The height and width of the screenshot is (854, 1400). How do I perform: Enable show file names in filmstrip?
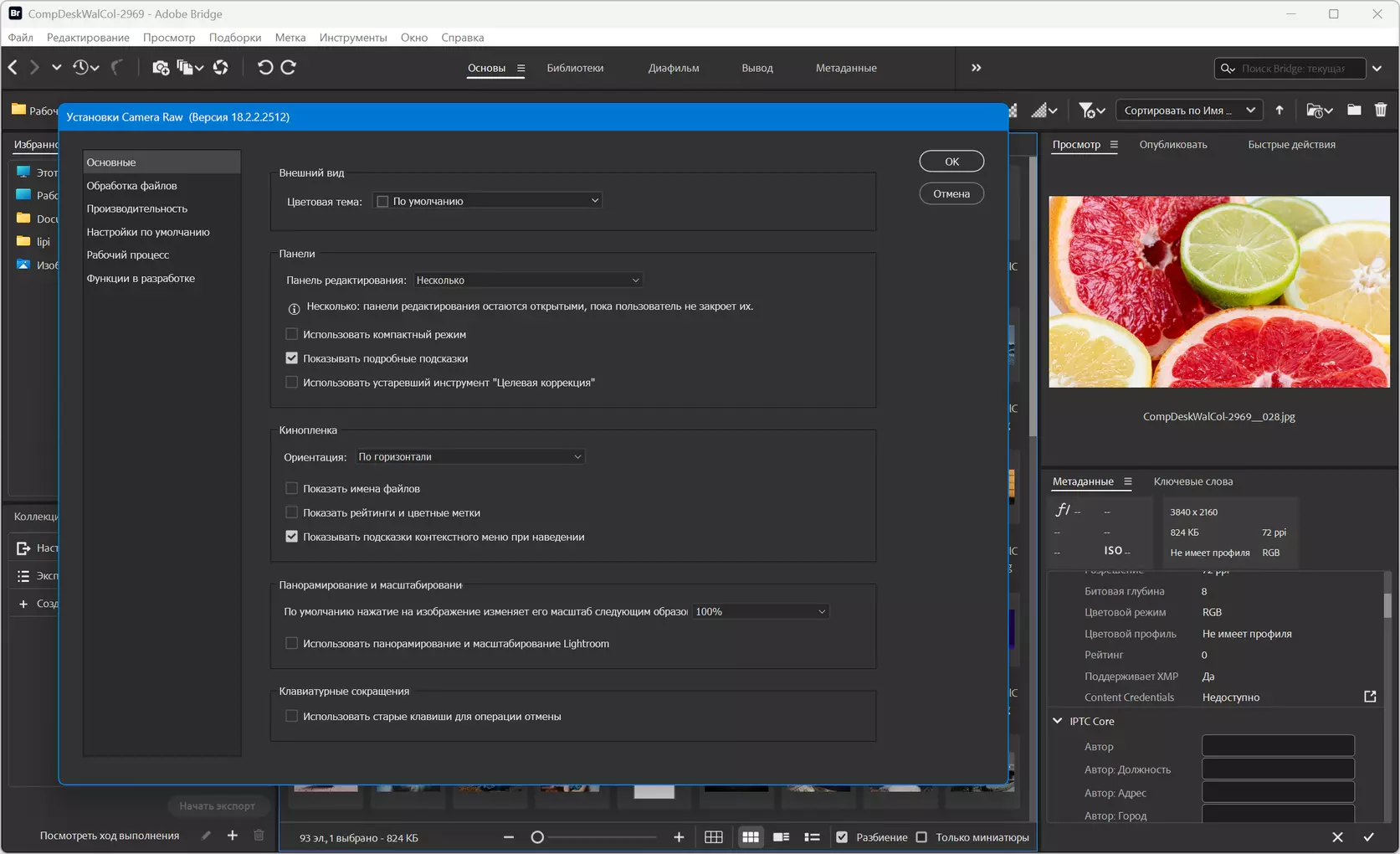(292, 488)
